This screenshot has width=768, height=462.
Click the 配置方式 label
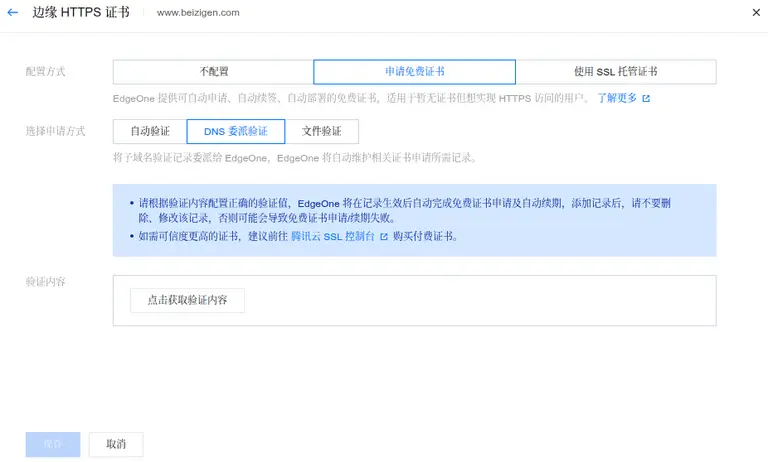click(46, 72)
